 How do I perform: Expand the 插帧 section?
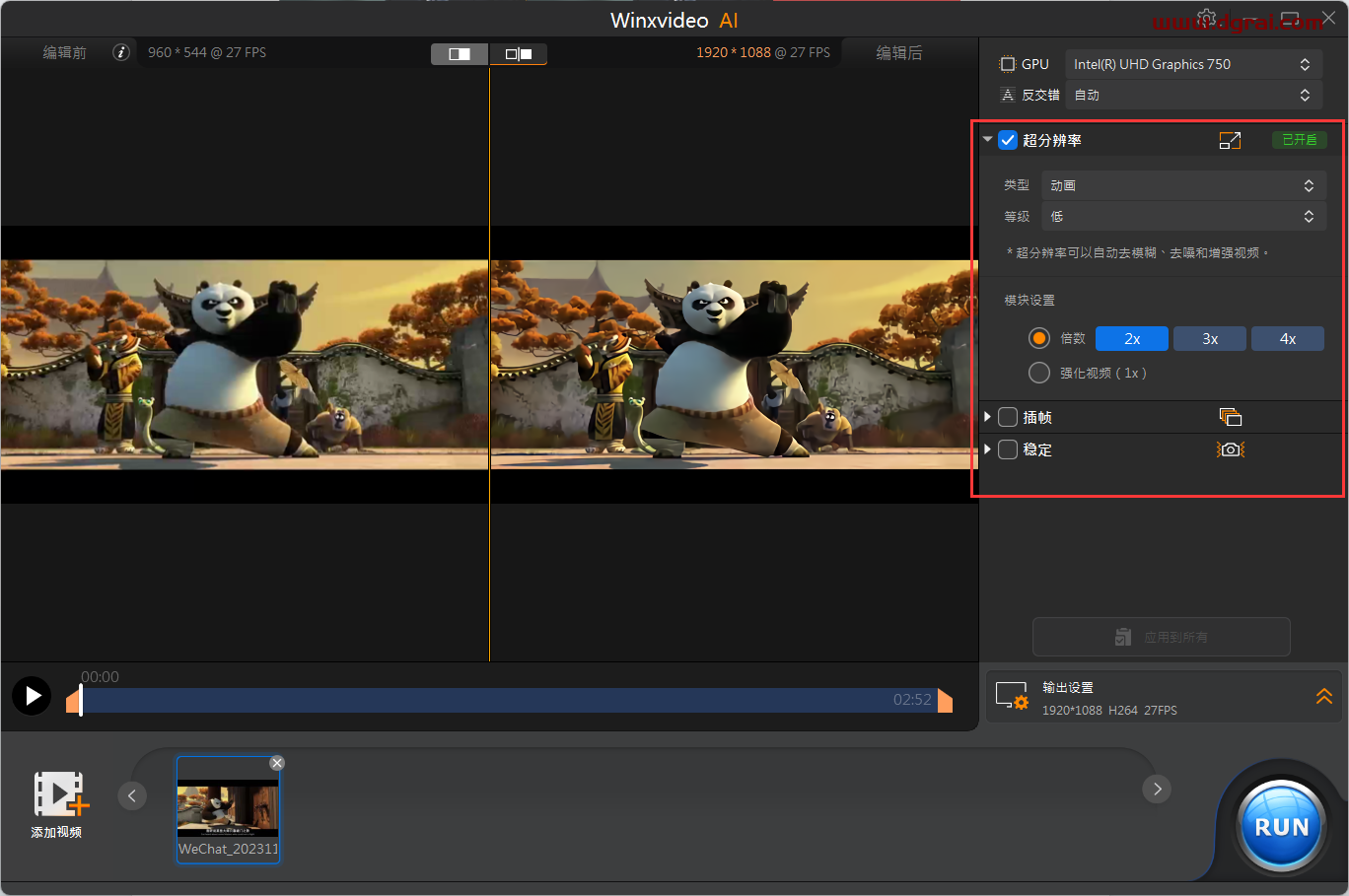[987, 417]
